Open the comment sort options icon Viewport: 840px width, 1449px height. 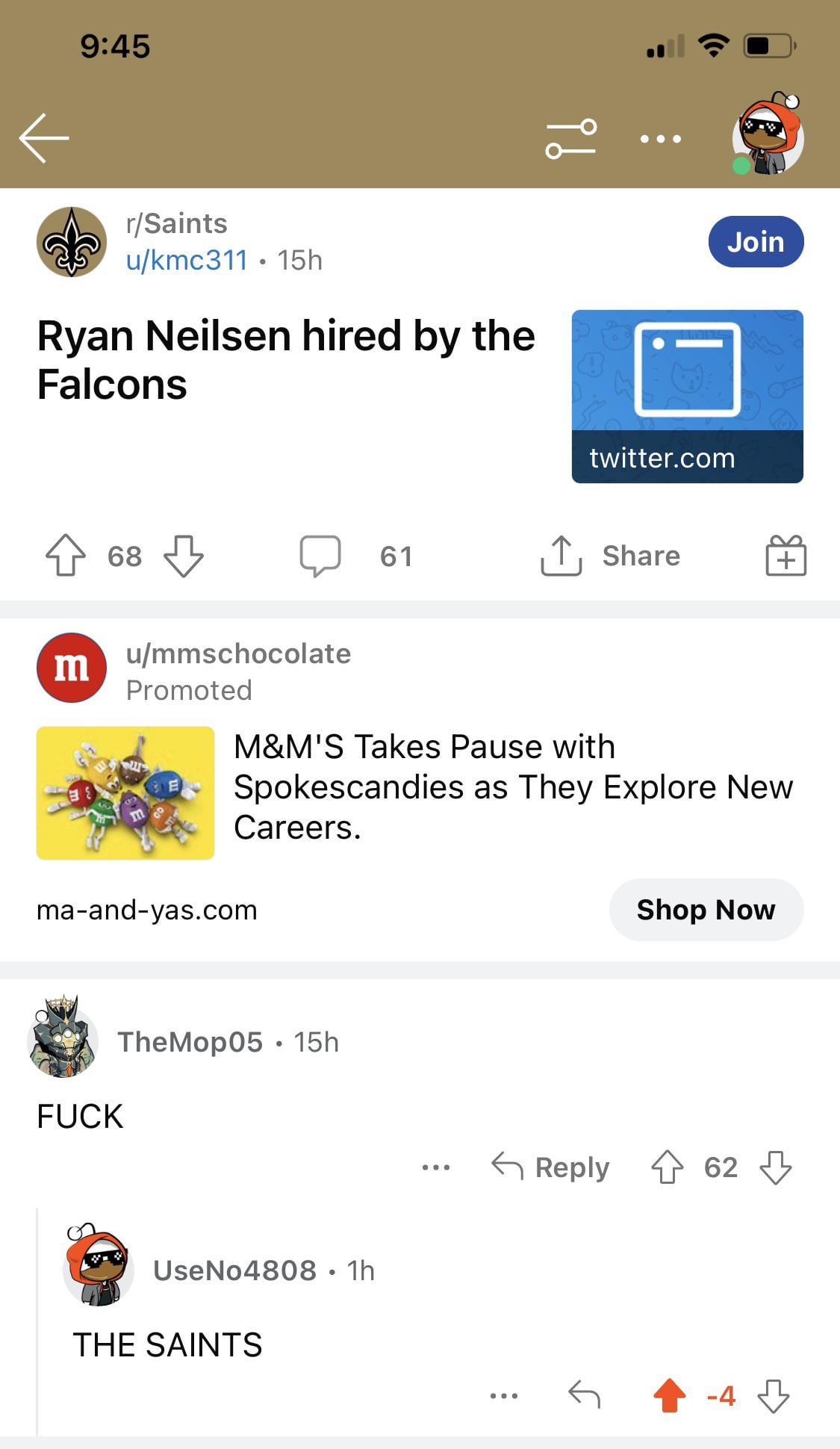571,138
